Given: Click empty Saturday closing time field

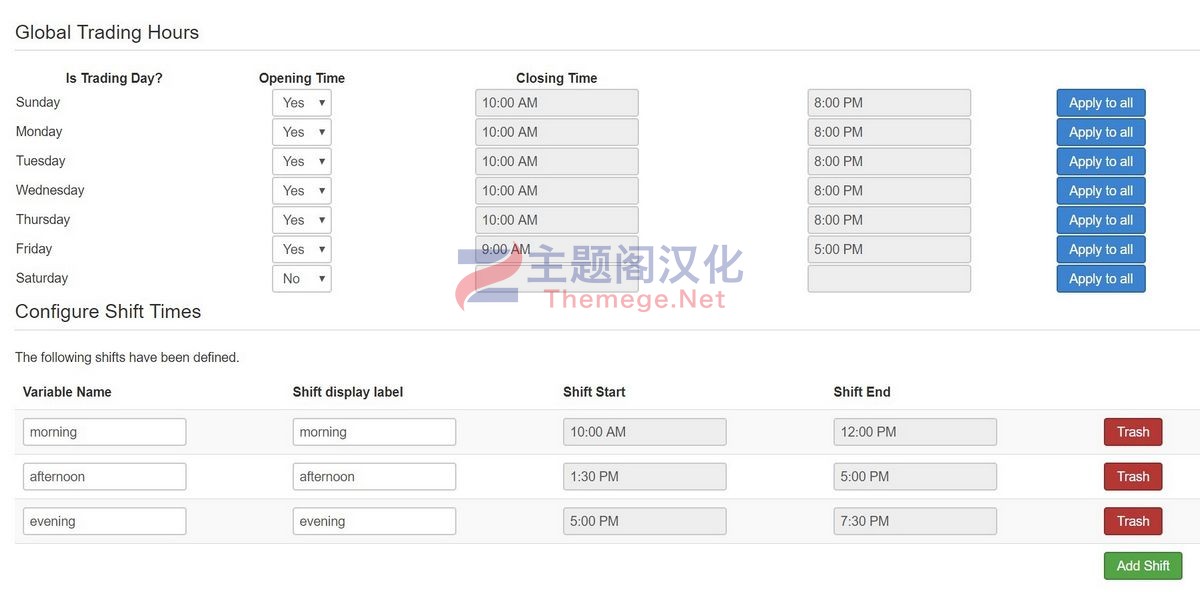Looking at the screenshot, I should pos(889,279).
